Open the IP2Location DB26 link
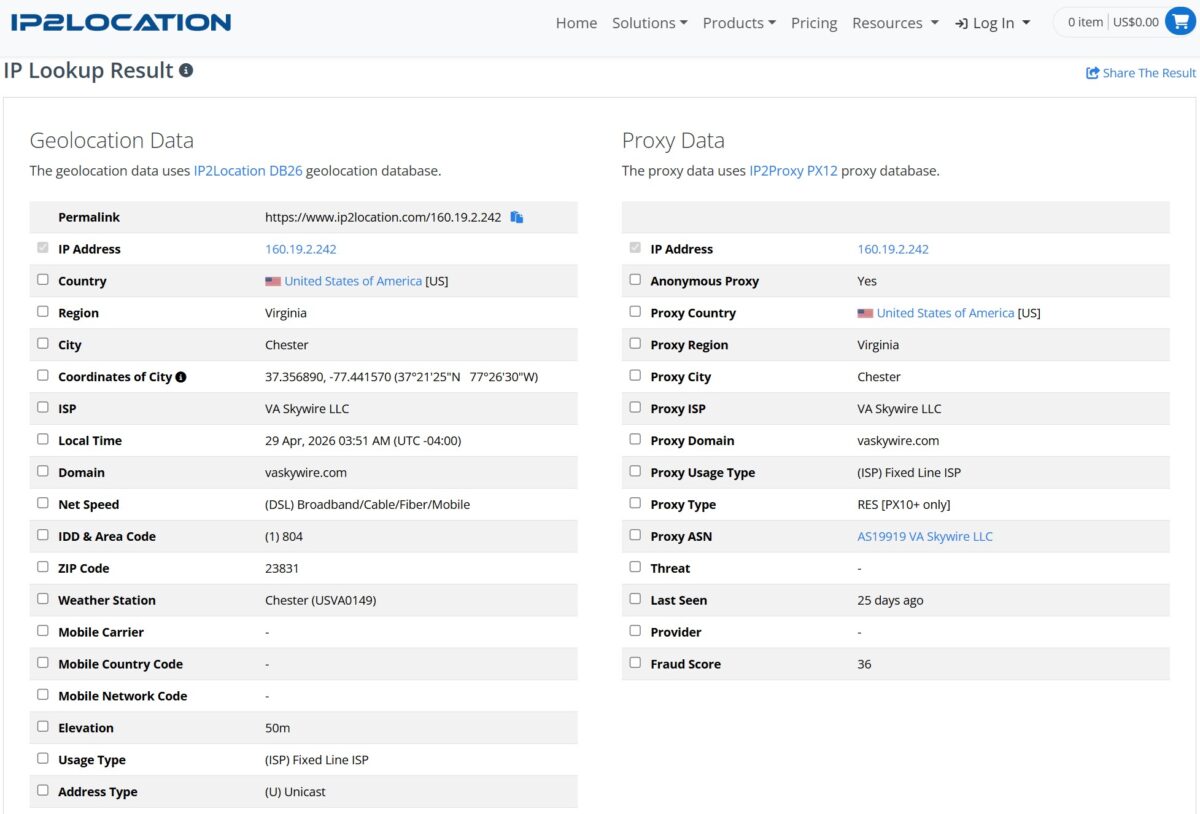 [x=248, y=171]
